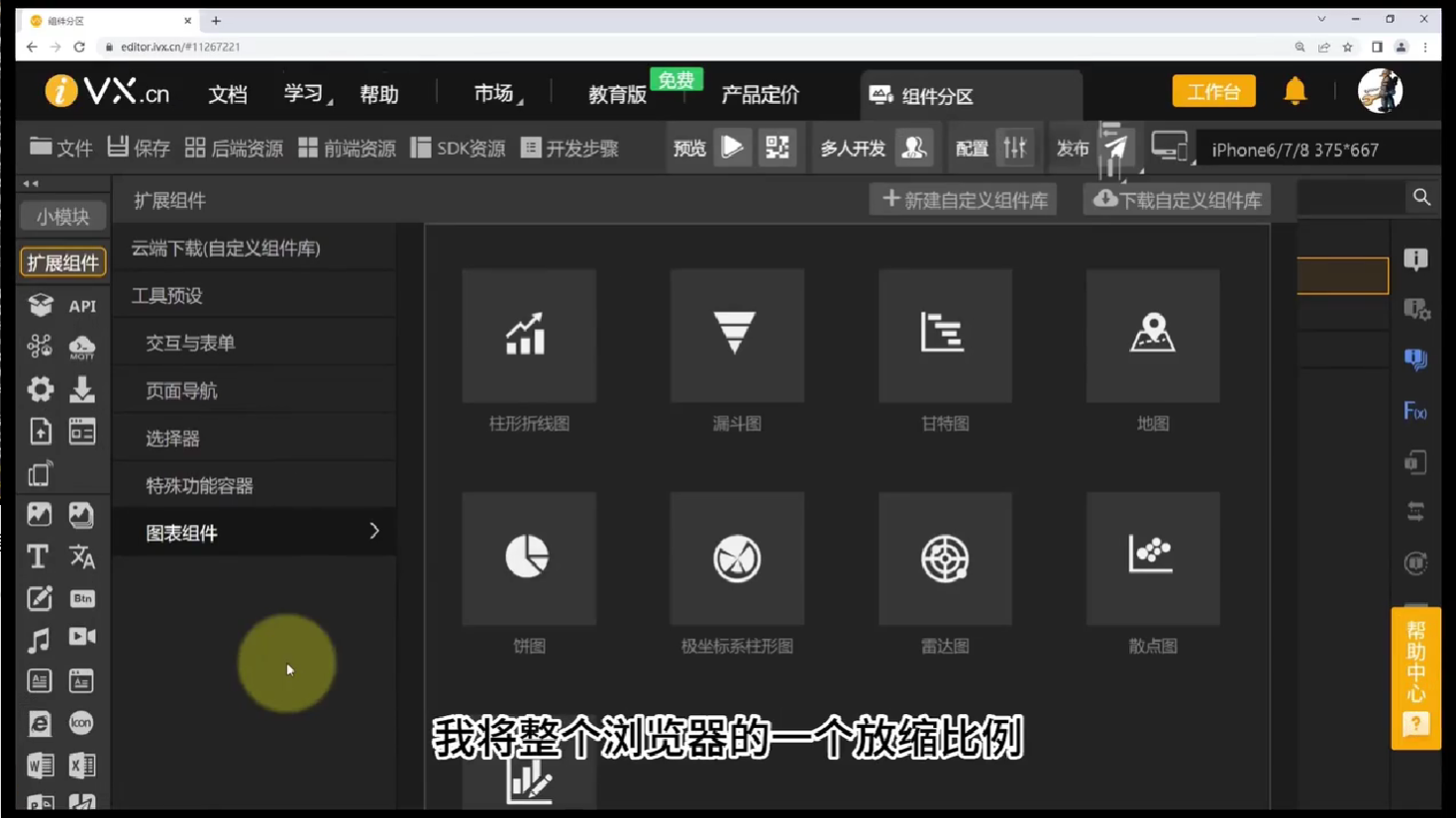Open the user avatar profile
Image resolution: width=1456 pixels, height=818 pixels.
click(1380, 91)
